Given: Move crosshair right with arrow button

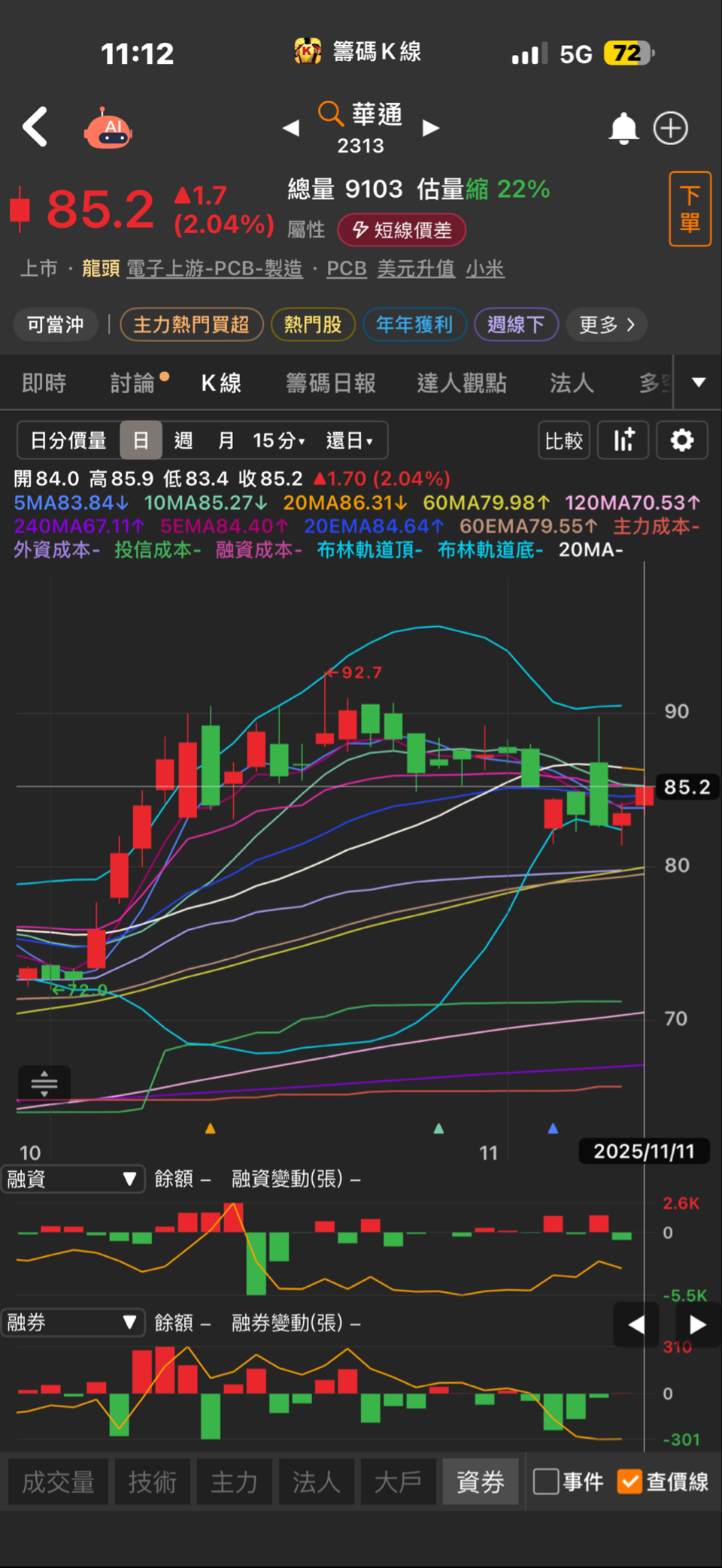Looking at the screenshot, I should click(698, 1324).
